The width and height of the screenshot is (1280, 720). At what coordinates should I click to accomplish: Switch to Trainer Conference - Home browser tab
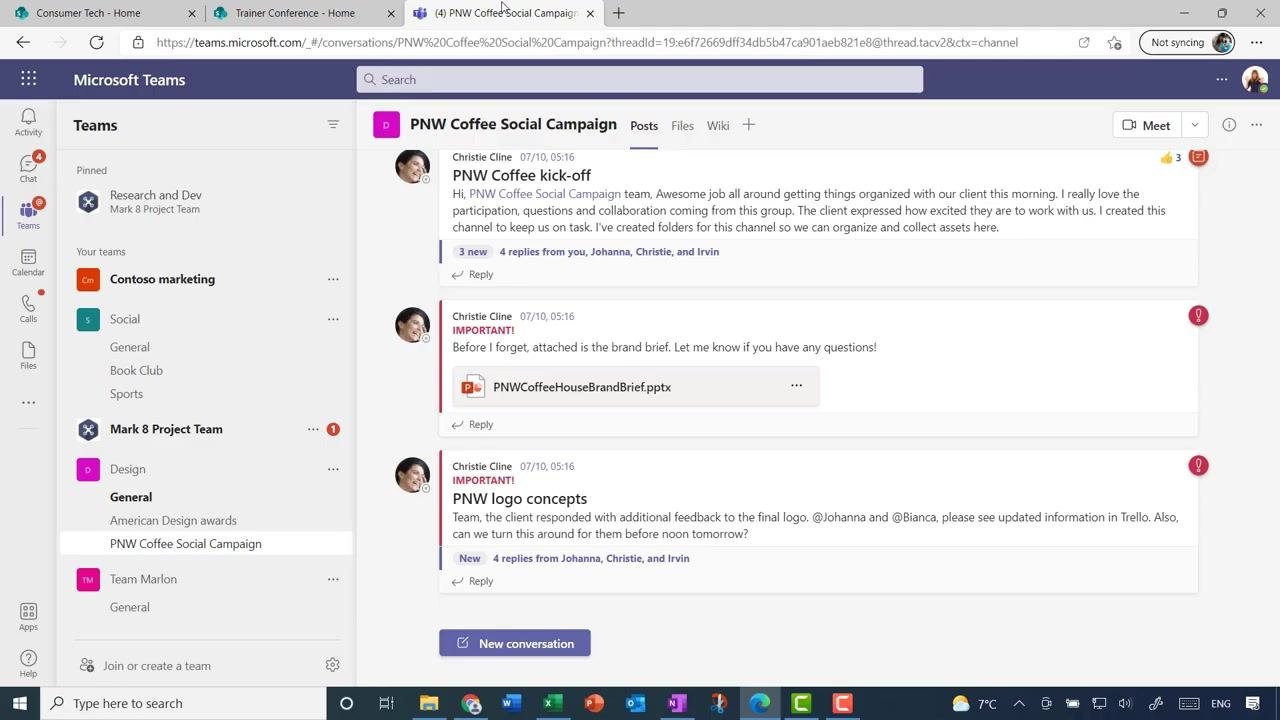[x=304, y=13]
